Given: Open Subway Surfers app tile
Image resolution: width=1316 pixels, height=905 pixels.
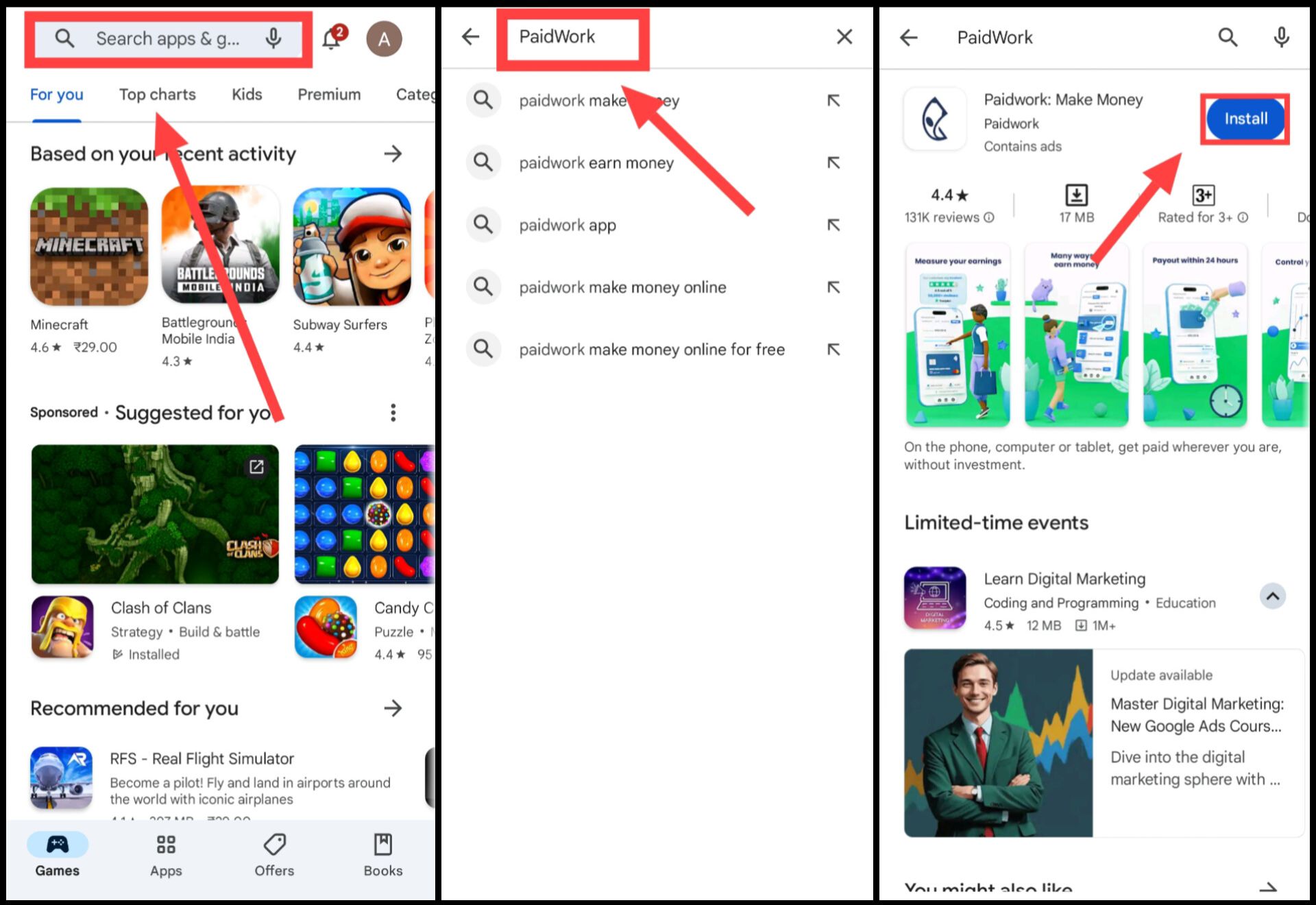Looking at the screenshot, I should click(352, 247).
